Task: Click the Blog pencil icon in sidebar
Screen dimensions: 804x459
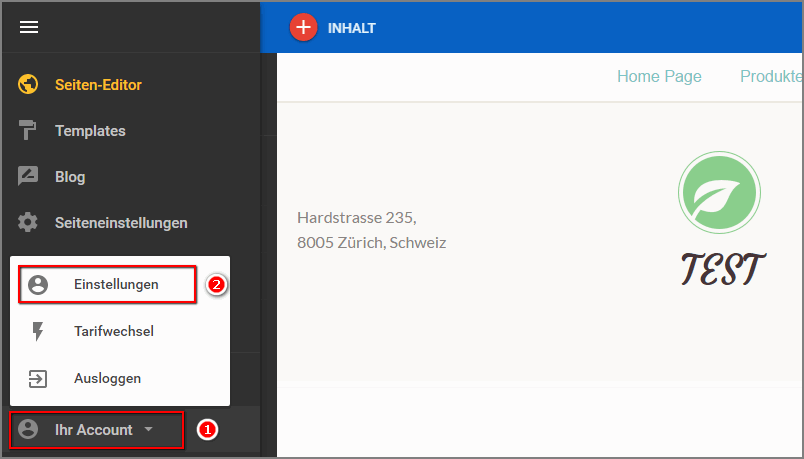Action: tap(29, 177)
